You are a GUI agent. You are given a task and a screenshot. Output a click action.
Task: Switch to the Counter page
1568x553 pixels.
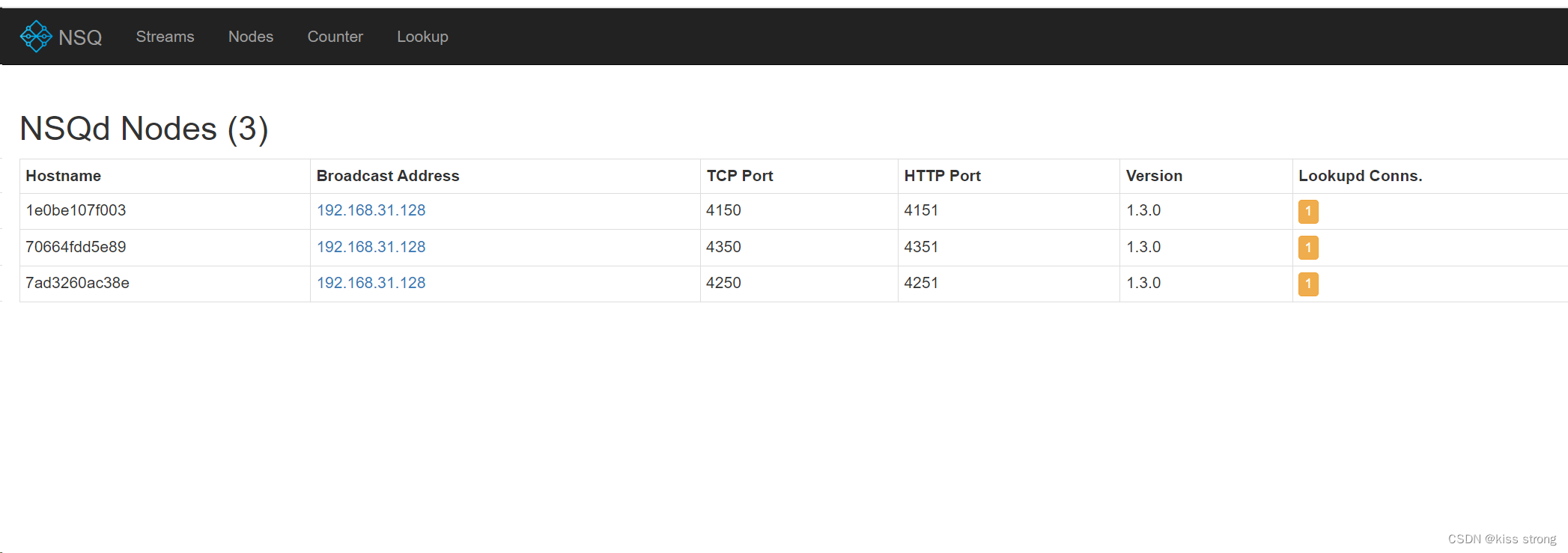click(x=335, y=36)
